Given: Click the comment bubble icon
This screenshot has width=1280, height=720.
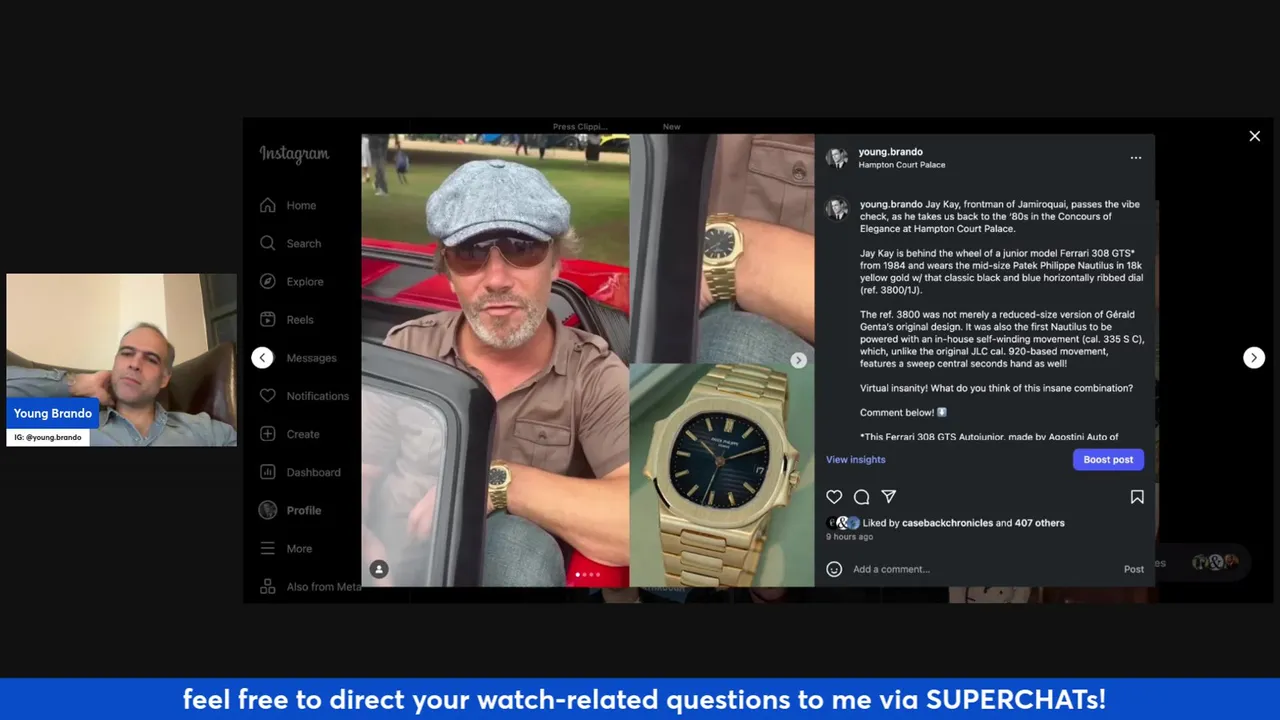Looking at the screenshot, I should click(x=861, y=497).
